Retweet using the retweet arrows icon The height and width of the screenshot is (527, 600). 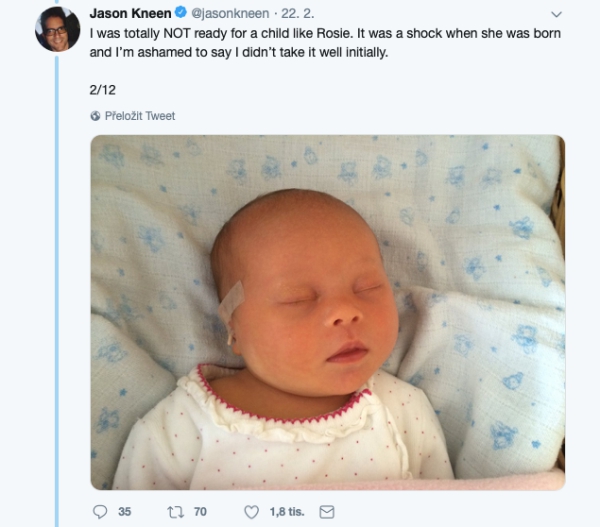(x=176, y=512)
